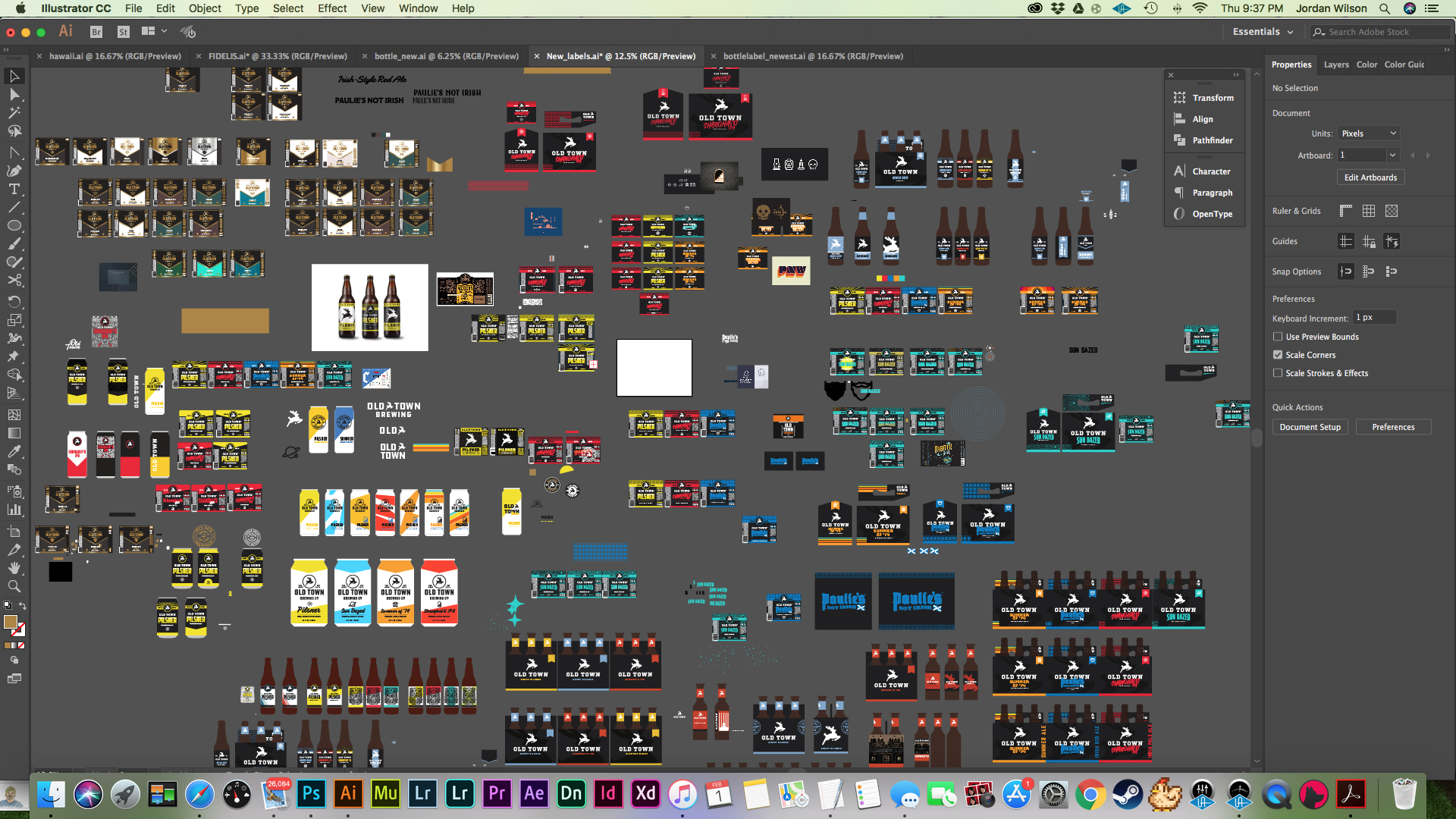
Task: Select the Column Graph tool
Action: pos(14,510)
